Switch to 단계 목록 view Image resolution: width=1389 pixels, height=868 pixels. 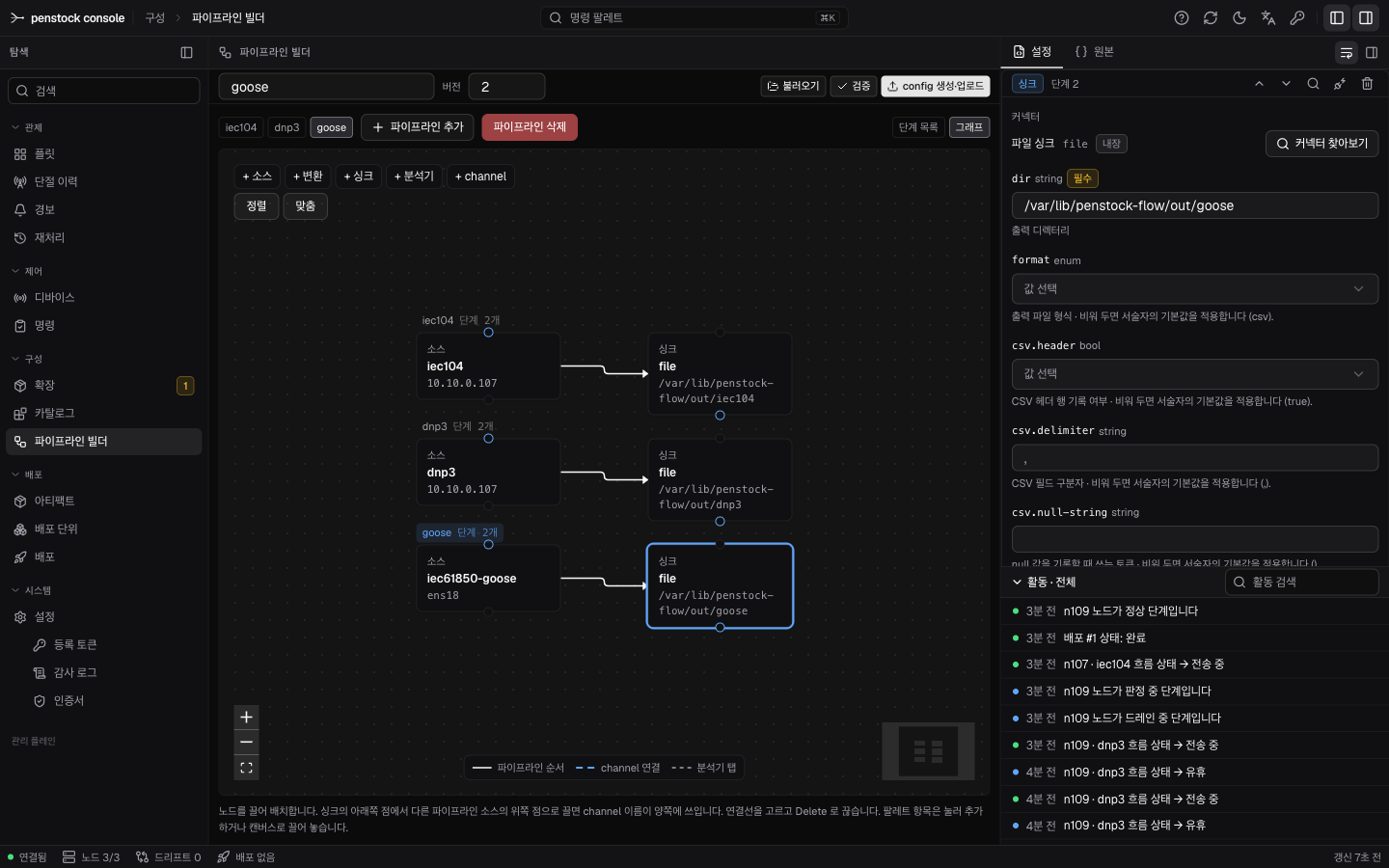pos(918,127)
